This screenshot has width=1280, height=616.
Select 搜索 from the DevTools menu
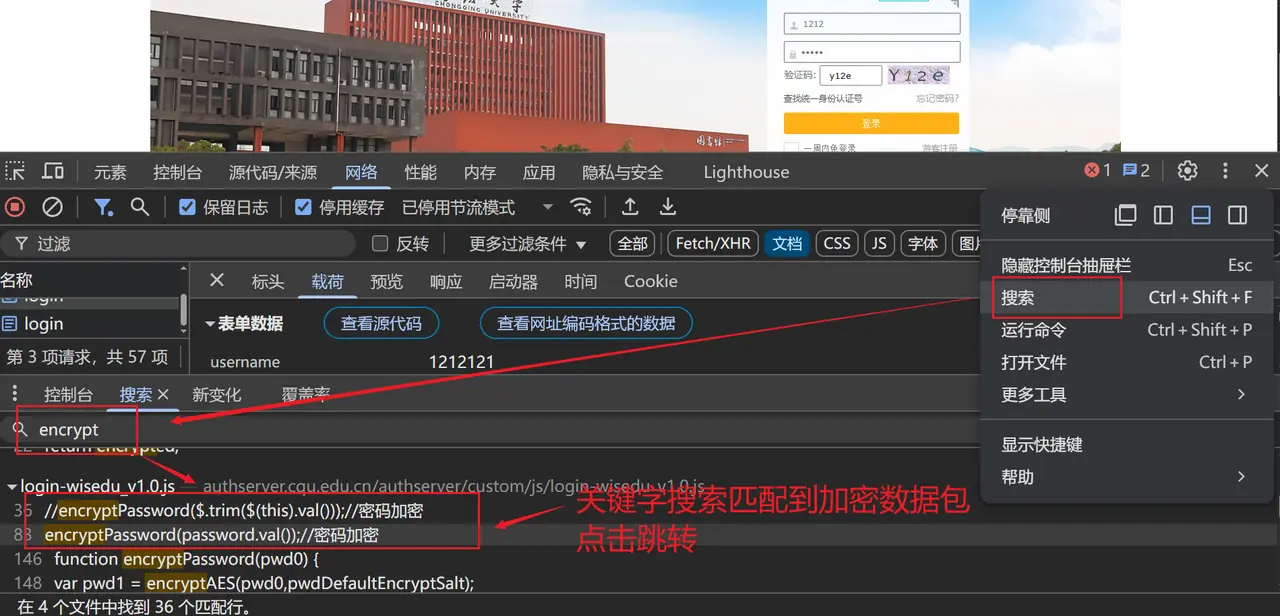coord(1018,298)
